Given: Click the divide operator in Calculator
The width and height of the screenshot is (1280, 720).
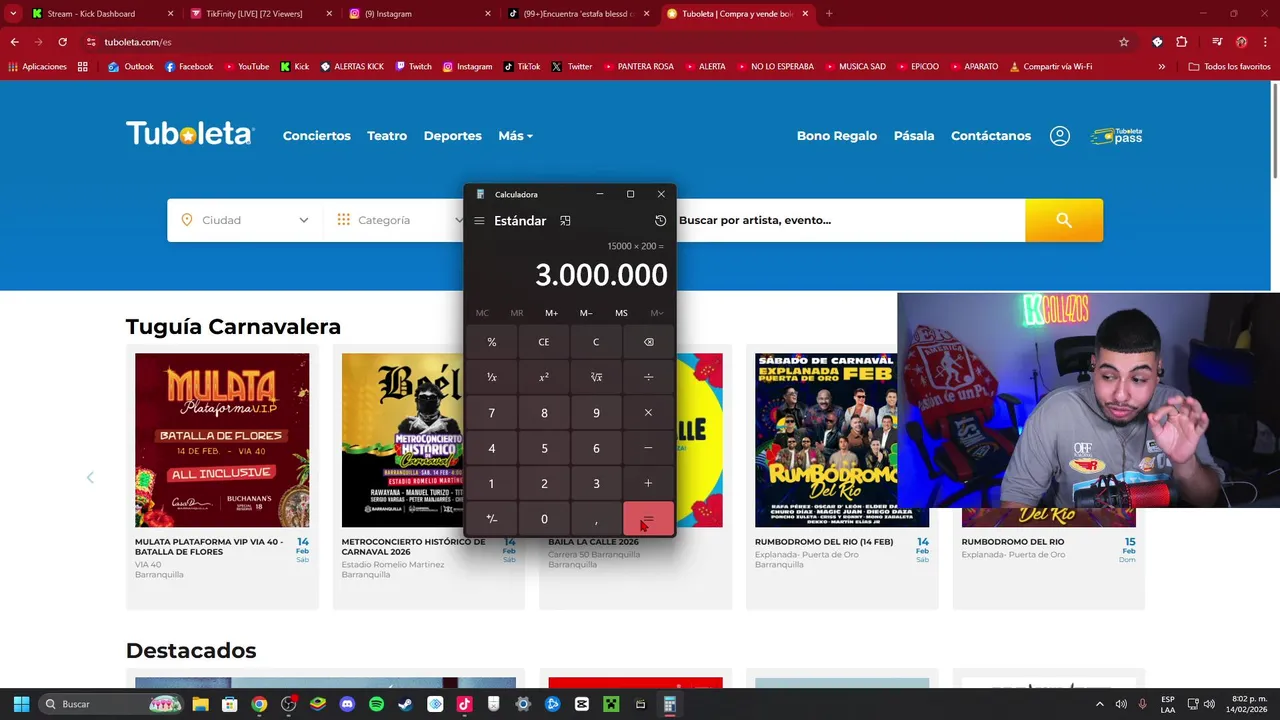Looking at the screenshot, I should (648, 377).
